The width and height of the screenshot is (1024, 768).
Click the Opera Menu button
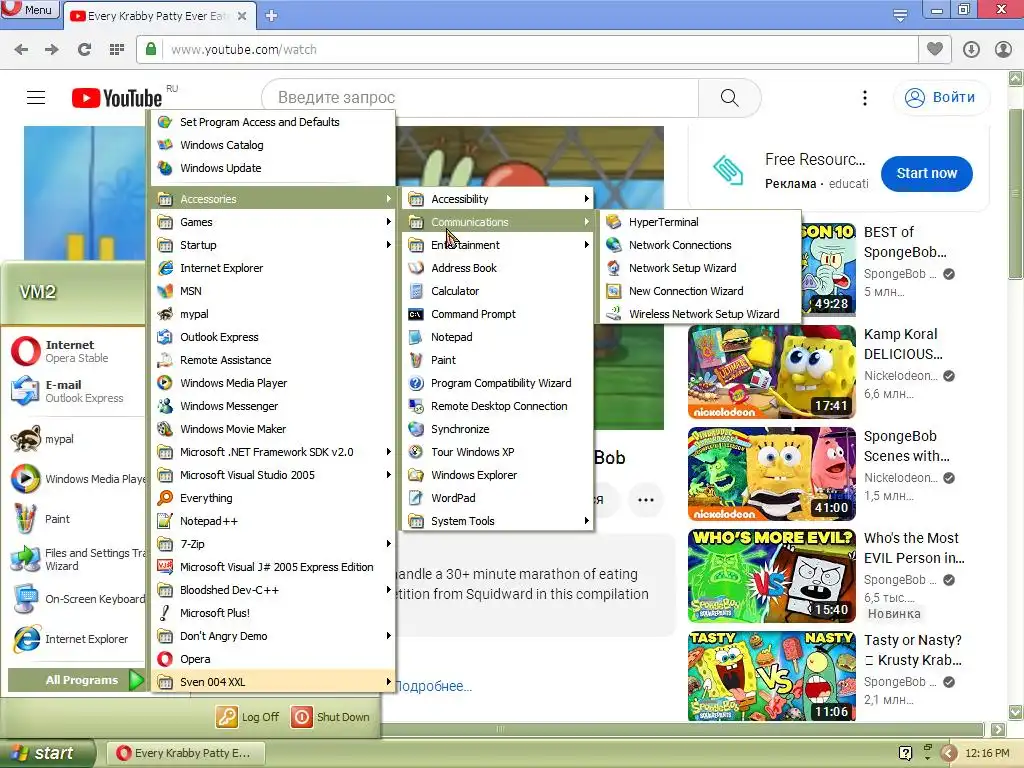pos(29,9)
